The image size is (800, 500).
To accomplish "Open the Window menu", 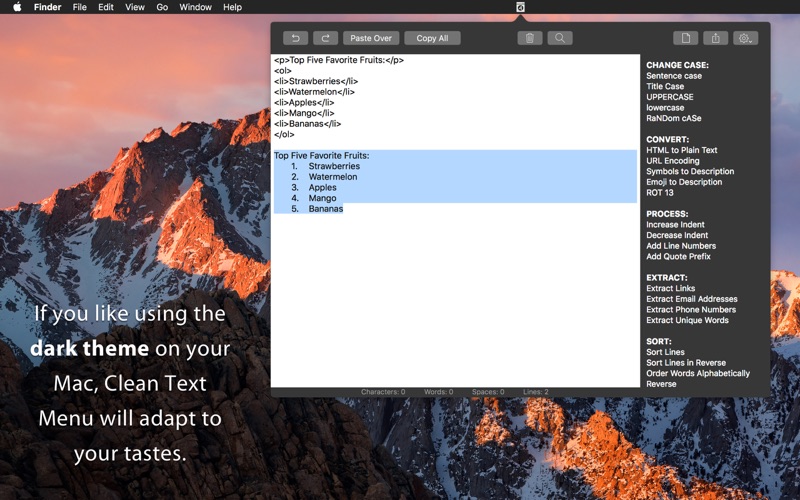I will pyautogui.click(x=195, y=7).
